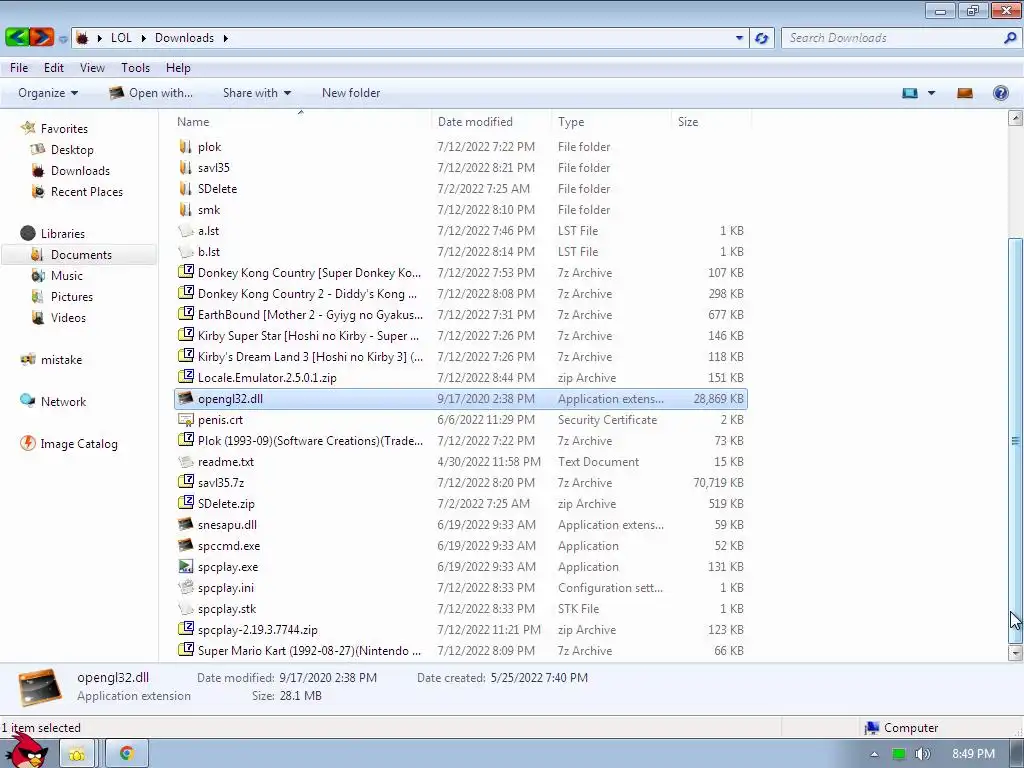Expand the LOL breadcrumb arrow
The image size is (1024, 768).
[x=143, y=38]
